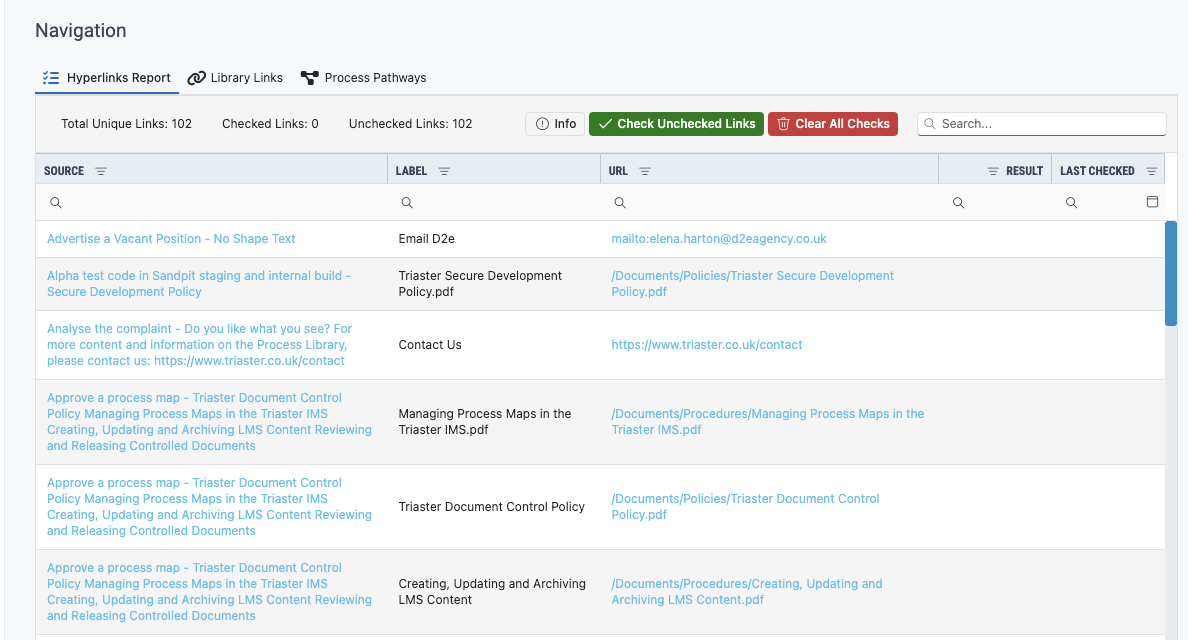
Task: Click the Info button
Action: click(x=556, y=124)
